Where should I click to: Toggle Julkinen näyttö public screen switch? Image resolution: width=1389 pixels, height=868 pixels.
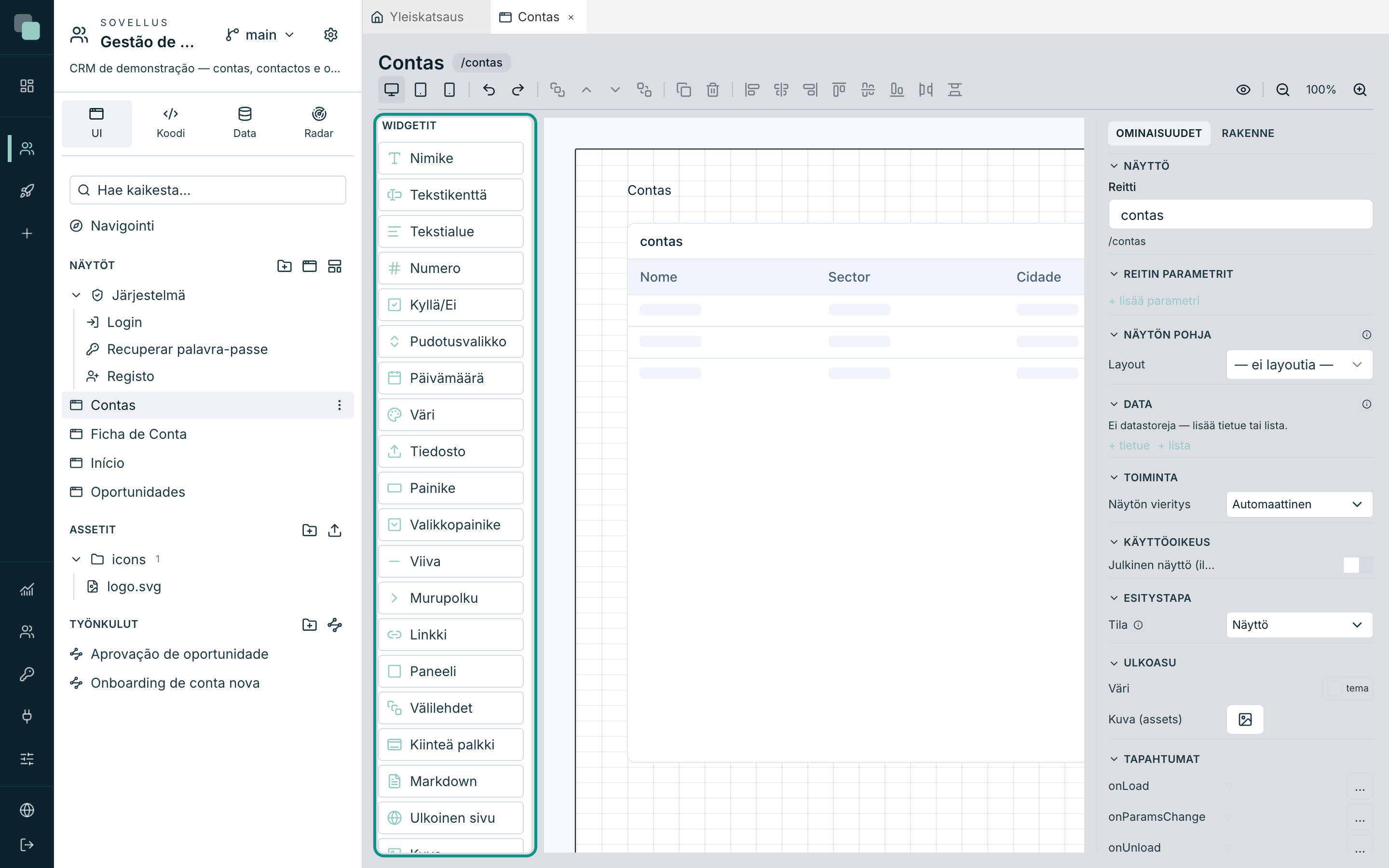pyautogui.click(x=1358, y=565)
